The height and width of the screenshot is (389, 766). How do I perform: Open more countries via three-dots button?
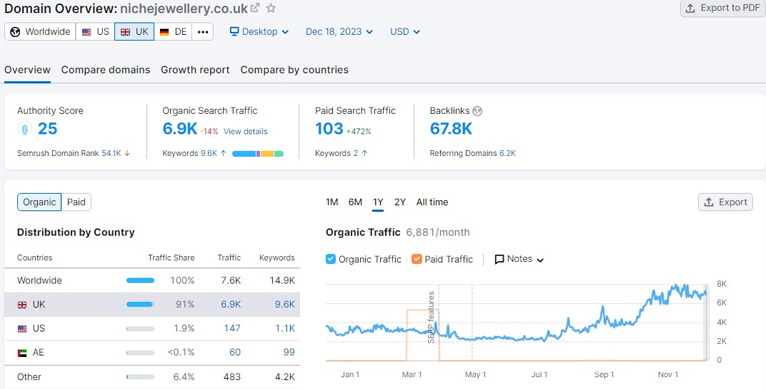point(203,32)
